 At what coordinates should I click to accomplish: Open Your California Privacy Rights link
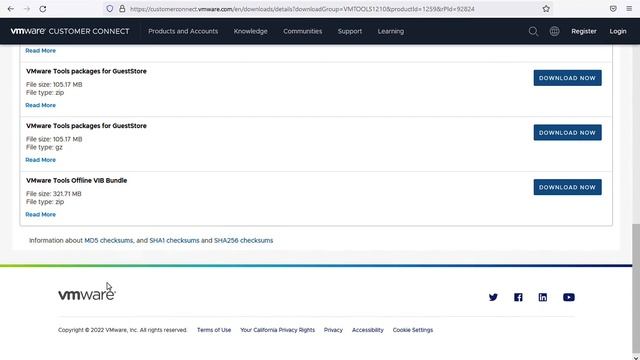click(x=278, y=330)
